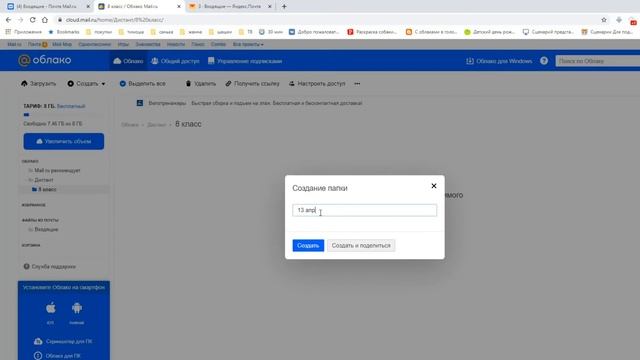Open Сценарий представ... bookmark

click(549, 31)
